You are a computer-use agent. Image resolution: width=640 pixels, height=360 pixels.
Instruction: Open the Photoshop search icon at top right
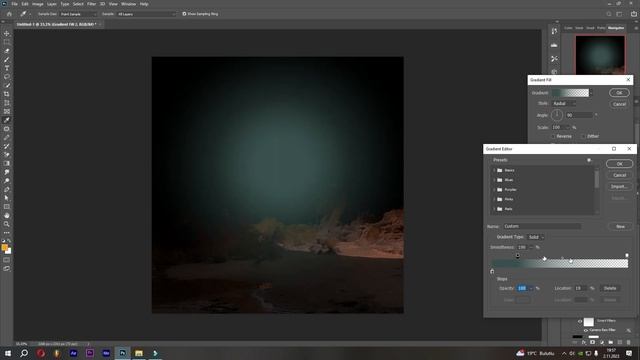609,14
